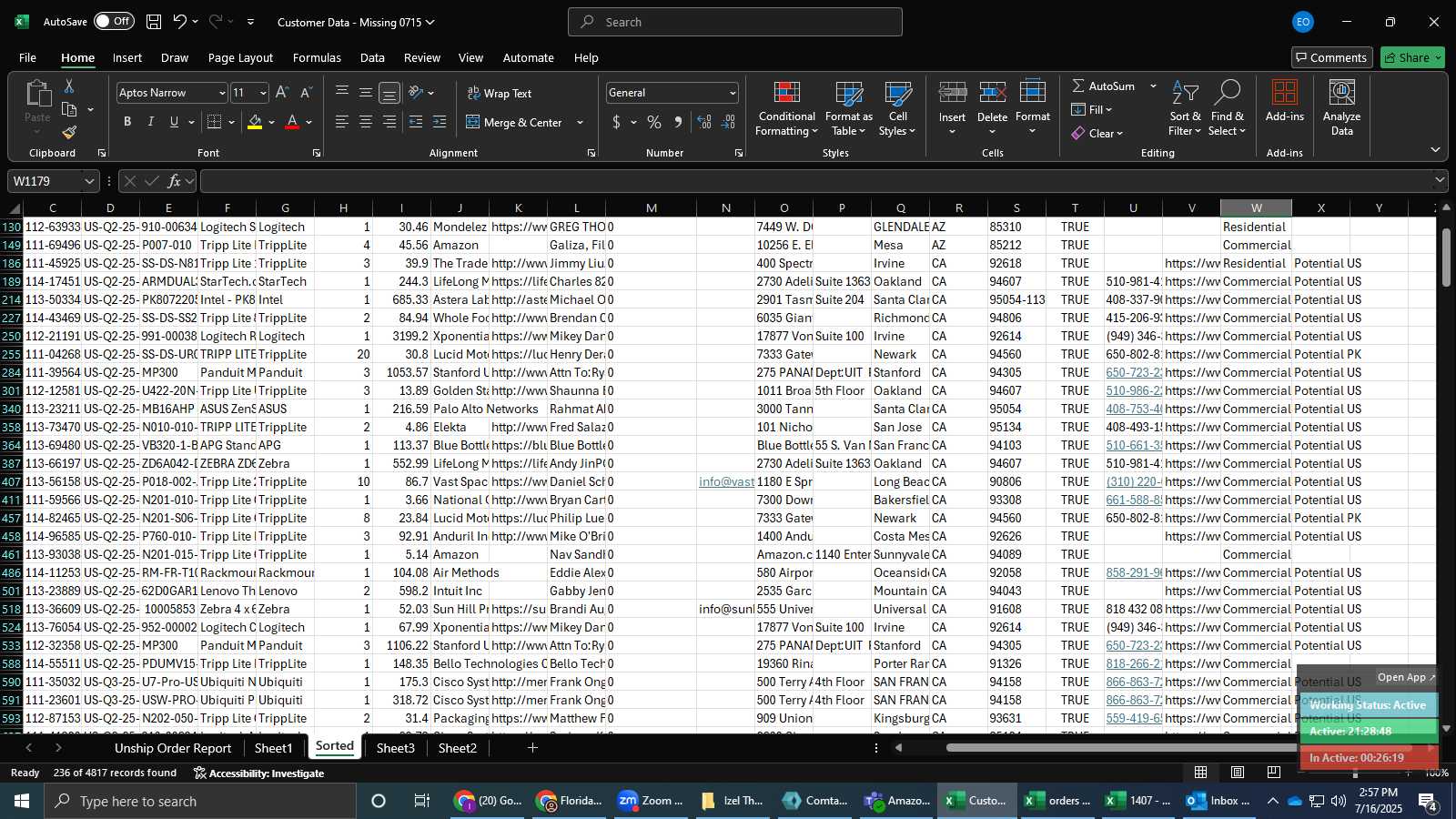Open the Data ribbon tab

point(372,57)
